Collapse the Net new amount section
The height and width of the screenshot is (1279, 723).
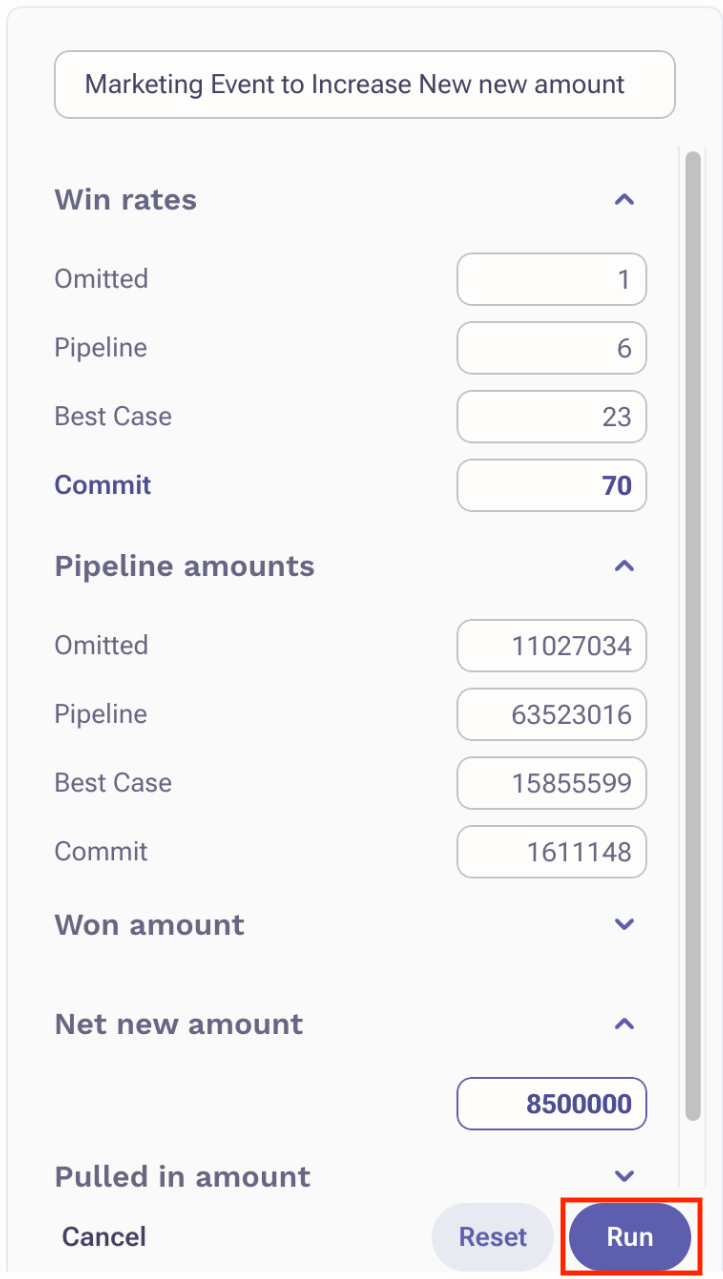(x=623, y=1024)
